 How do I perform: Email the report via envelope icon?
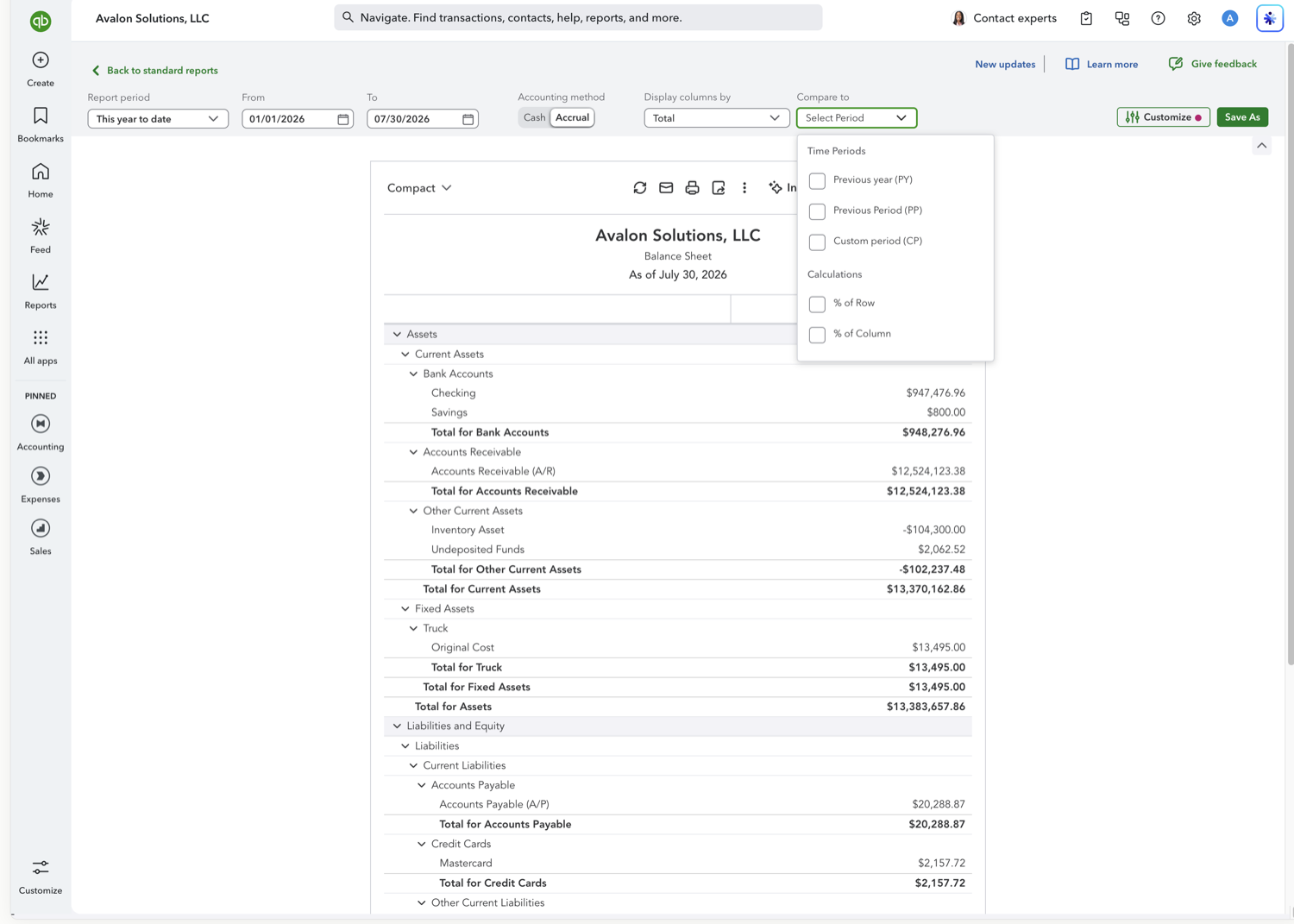[x=666, y=187]
